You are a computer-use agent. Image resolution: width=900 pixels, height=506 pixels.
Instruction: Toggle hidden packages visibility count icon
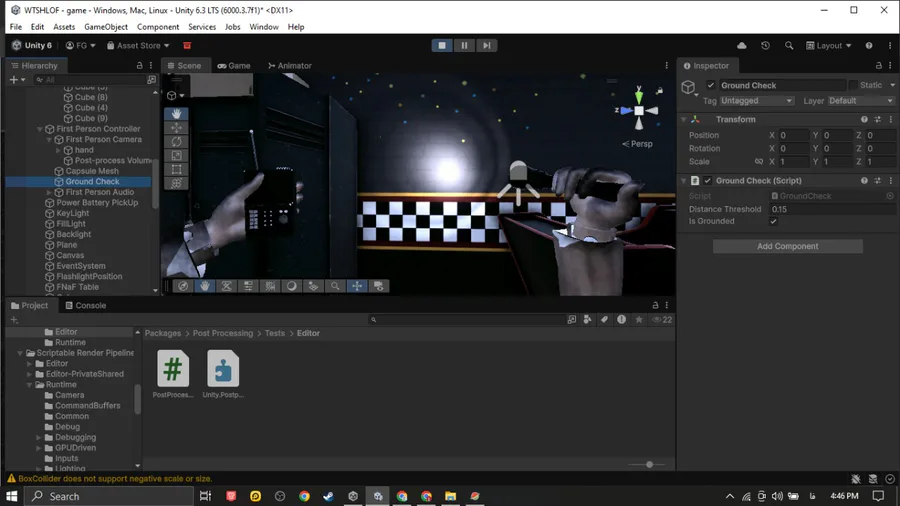(x=662, y=320)
